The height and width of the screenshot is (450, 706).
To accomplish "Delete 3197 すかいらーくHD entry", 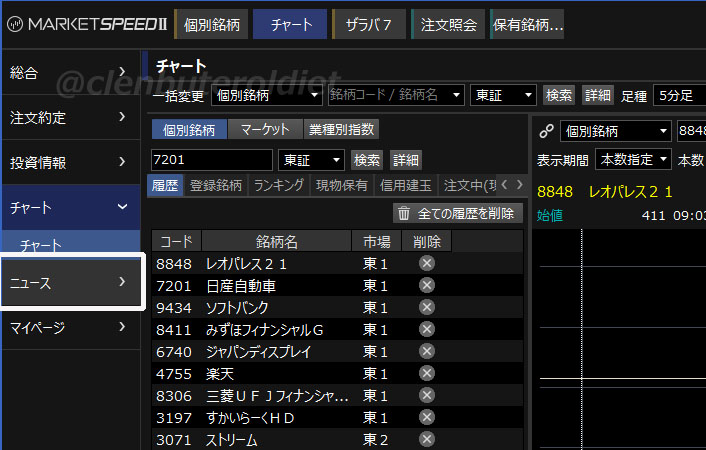I will 426,417.
